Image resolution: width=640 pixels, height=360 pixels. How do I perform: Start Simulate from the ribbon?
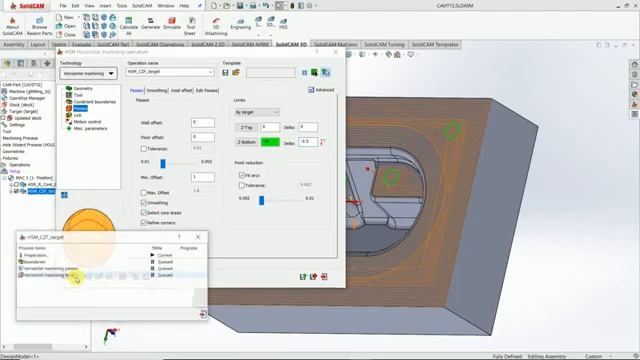click(172, 24)
